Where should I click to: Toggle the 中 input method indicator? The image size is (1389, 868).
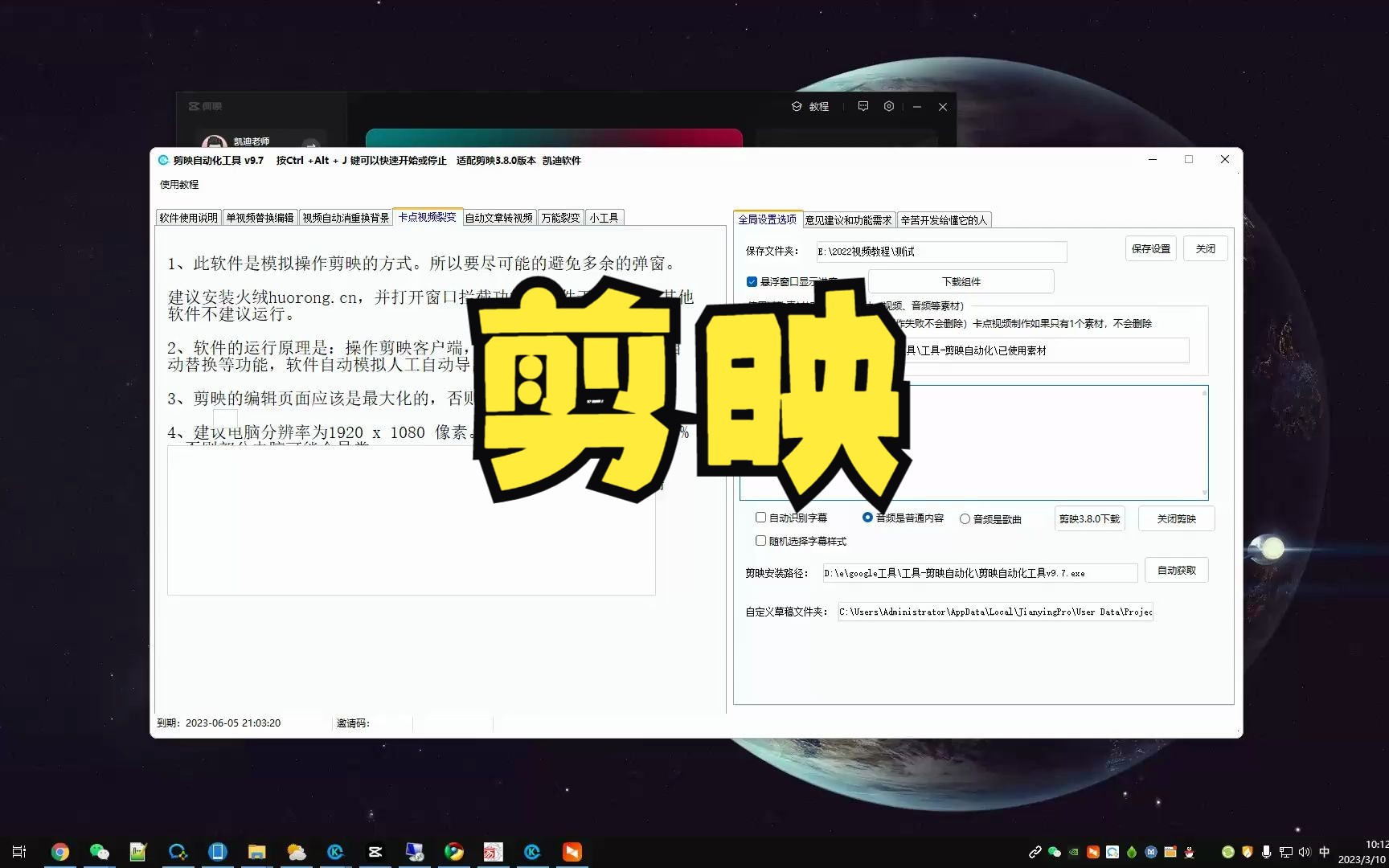coord(1324,852)
